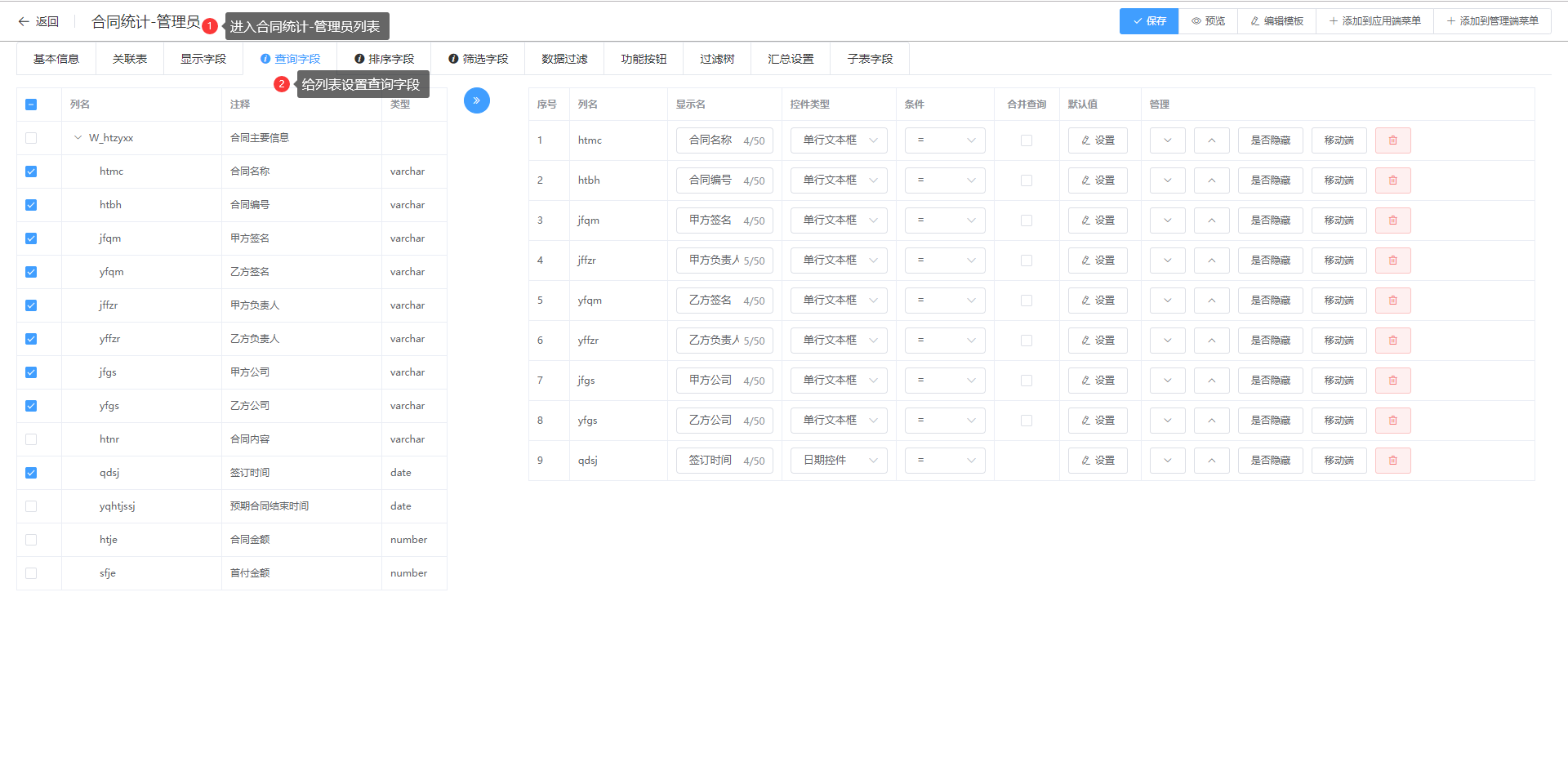Switch to the 显示字段 tab
This screenshot has height=766, width=1568.
coord(203,59)
